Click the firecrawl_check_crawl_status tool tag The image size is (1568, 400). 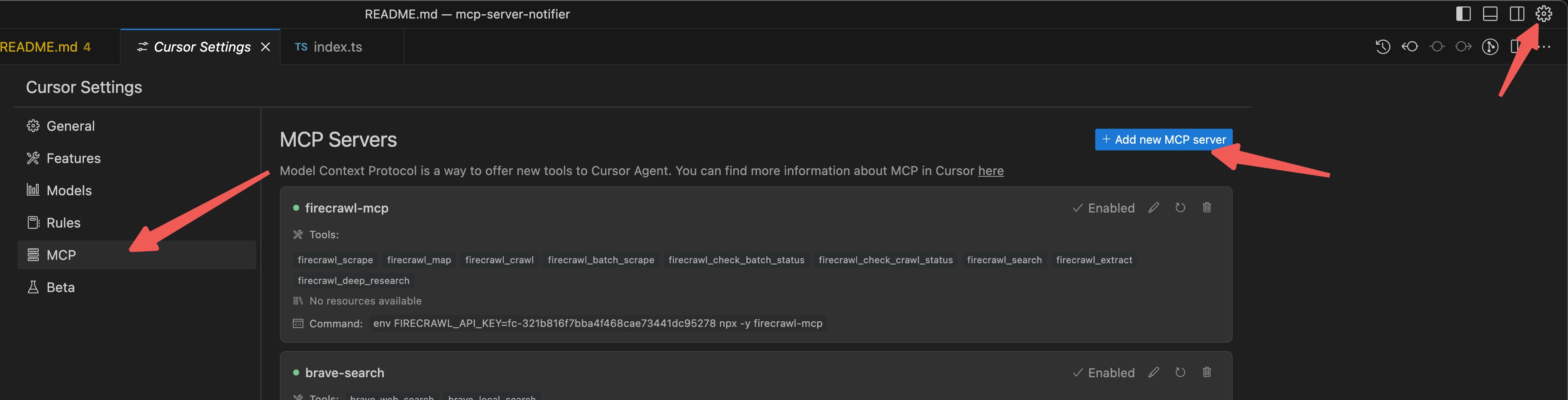coord(885,260)
